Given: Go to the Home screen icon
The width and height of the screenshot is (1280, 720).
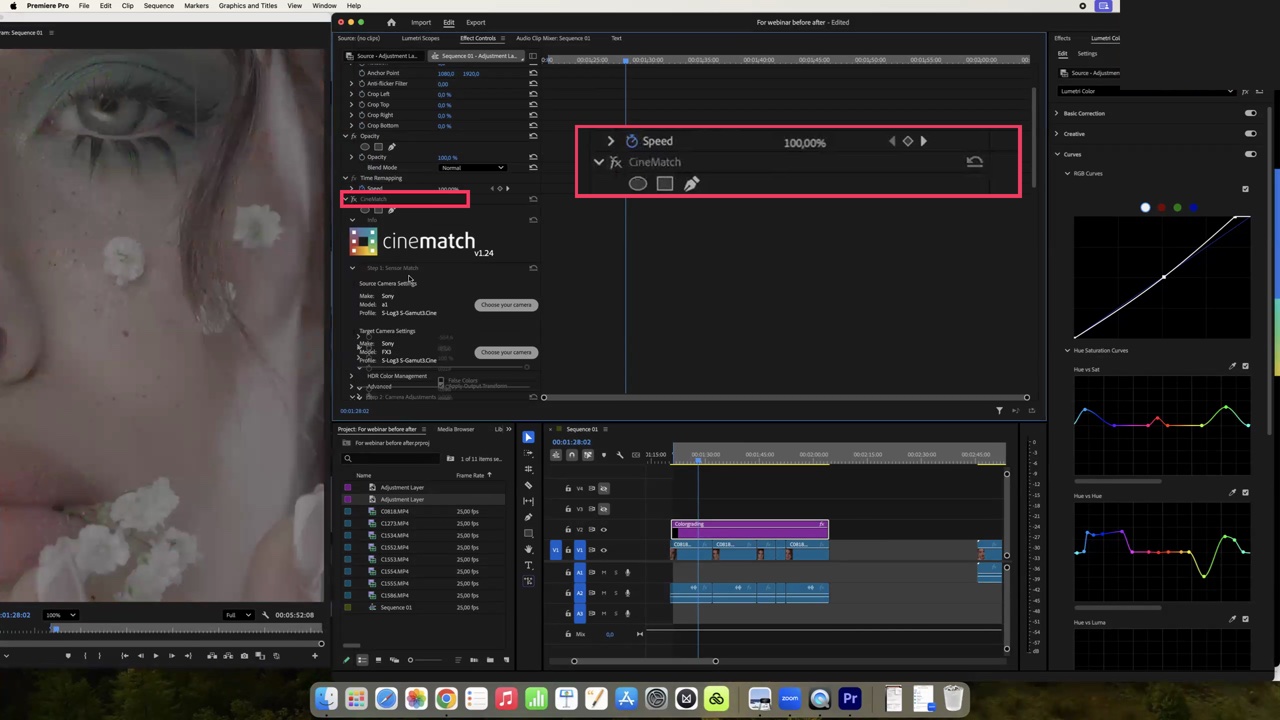Looking at the screenshot, I should (391, 22).
